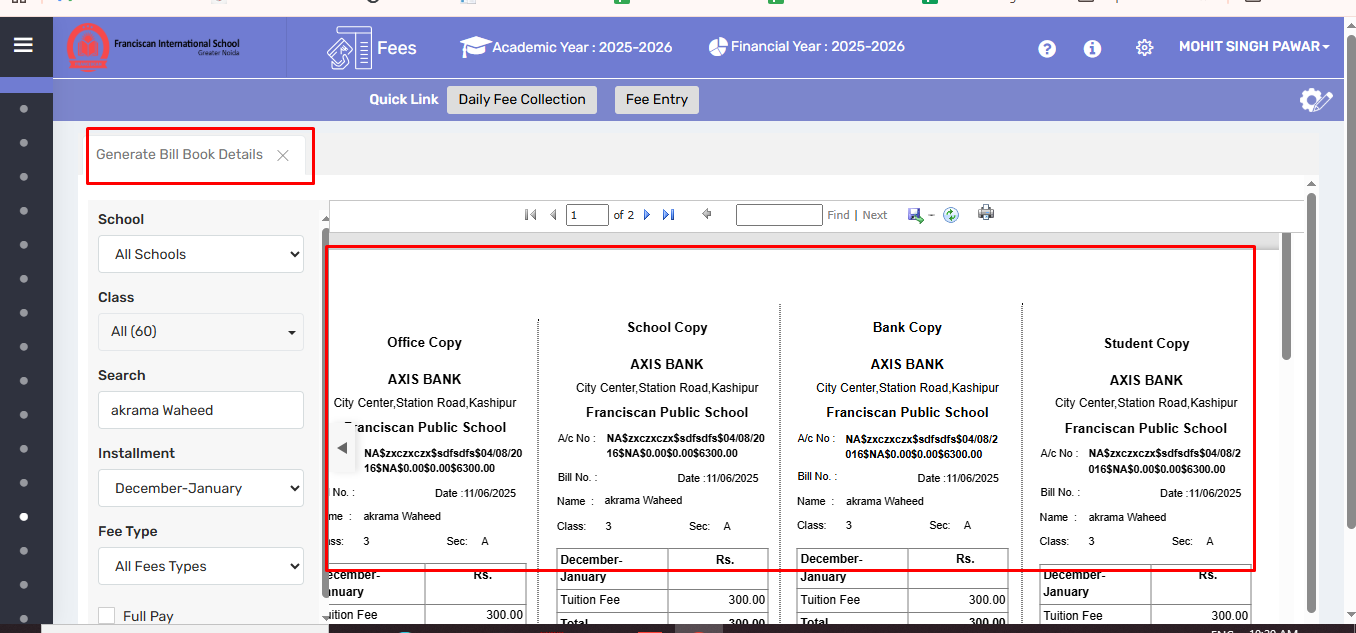This screenshot has width=1356, height=633.
Task: Go to last report page
Action: click(x=669, y=214)
